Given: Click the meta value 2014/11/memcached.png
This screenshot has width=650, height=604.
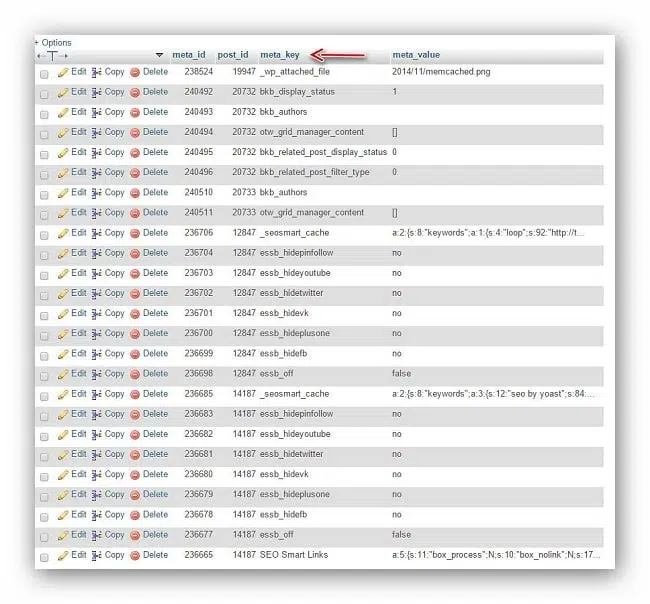Looking at the screenshot, I should (x=441, y=72).
